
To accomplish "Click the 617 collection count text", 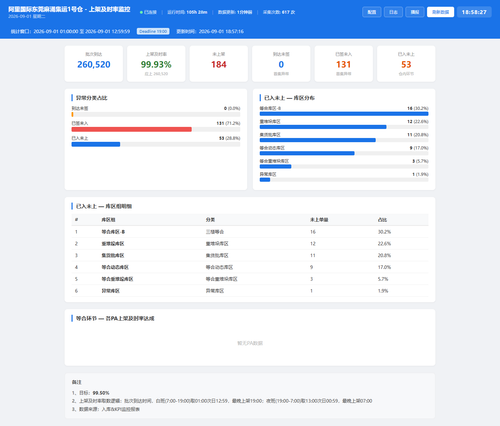I will pyautogui.click(x=279, y=12).
